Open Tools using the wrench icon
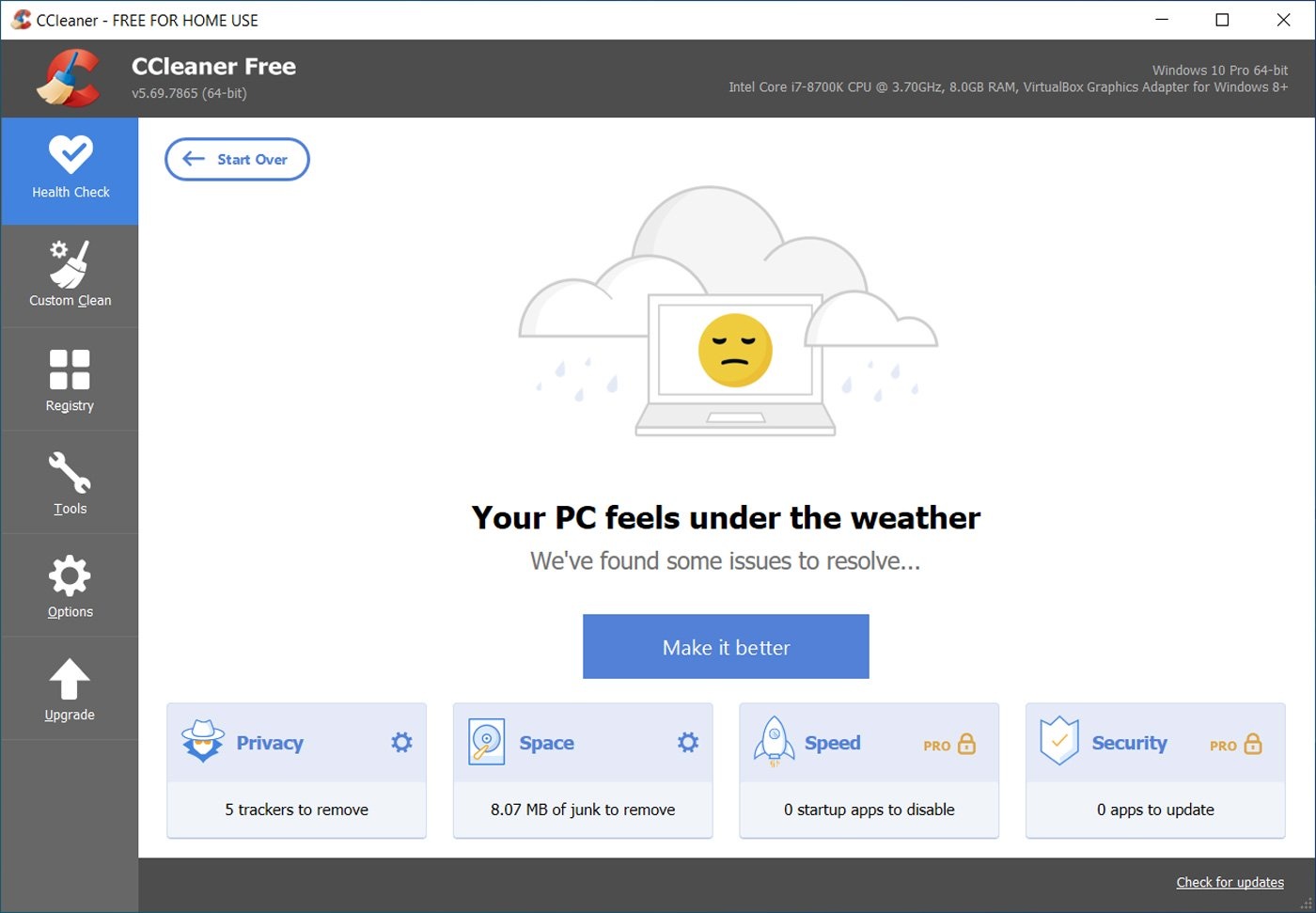This screenshot has height=913, width=1316. pos(70,472)
